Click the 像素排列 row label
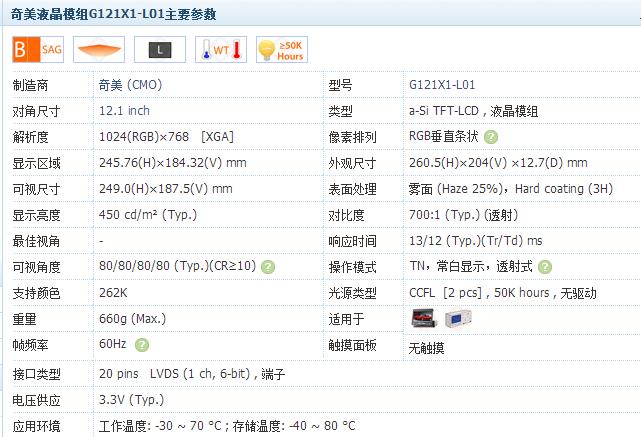This screenshot has height=437, width=641. point(352,137)
